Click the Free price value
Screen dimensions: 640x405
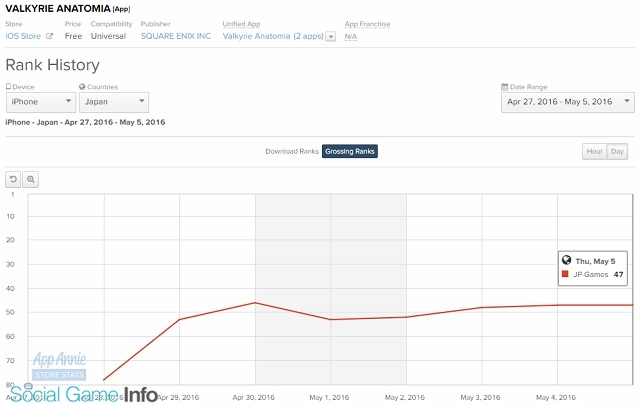click(73, 36)
